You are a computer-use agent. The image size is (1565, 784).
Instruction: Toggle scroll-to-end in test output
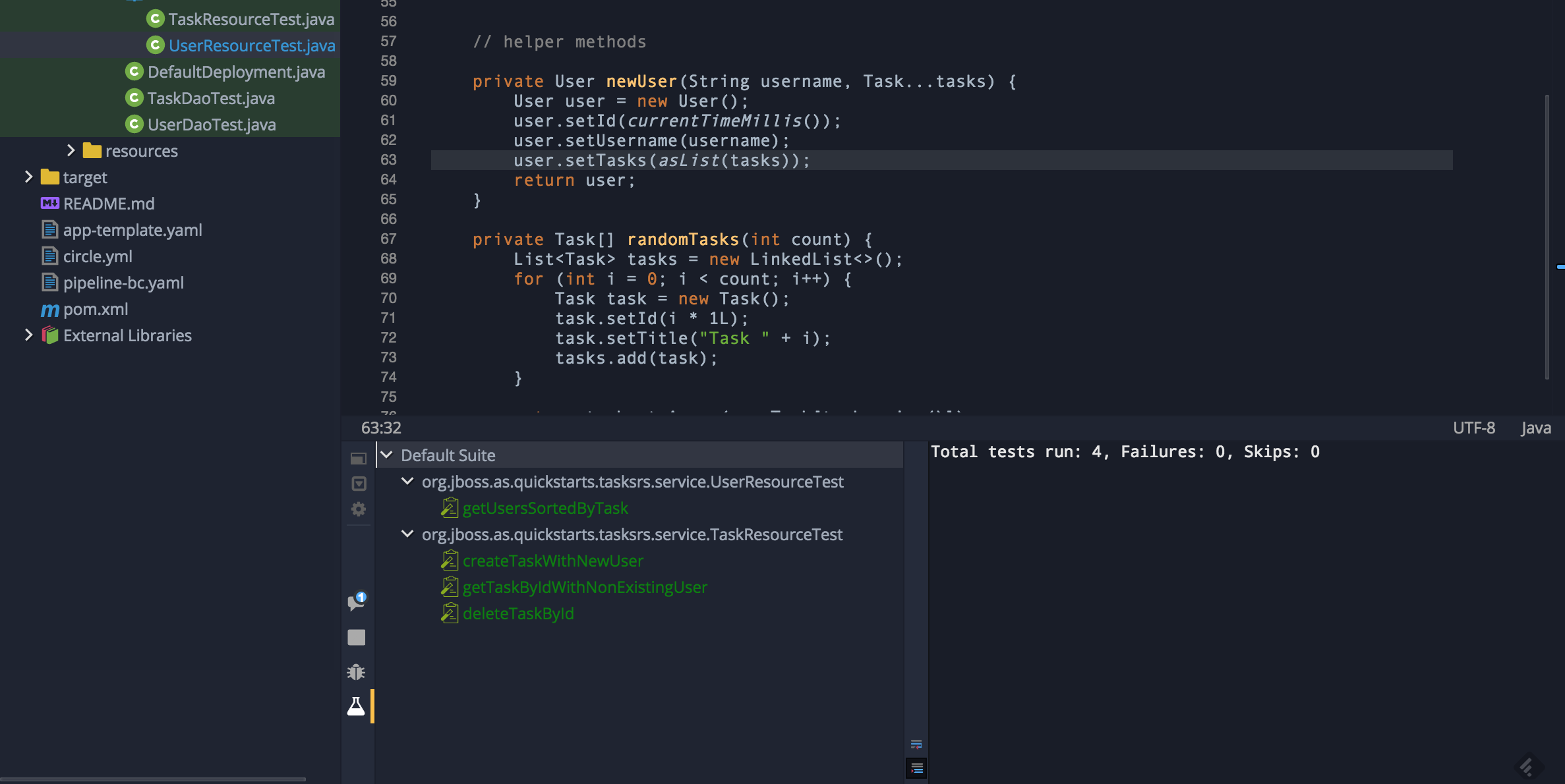point(916,768)
